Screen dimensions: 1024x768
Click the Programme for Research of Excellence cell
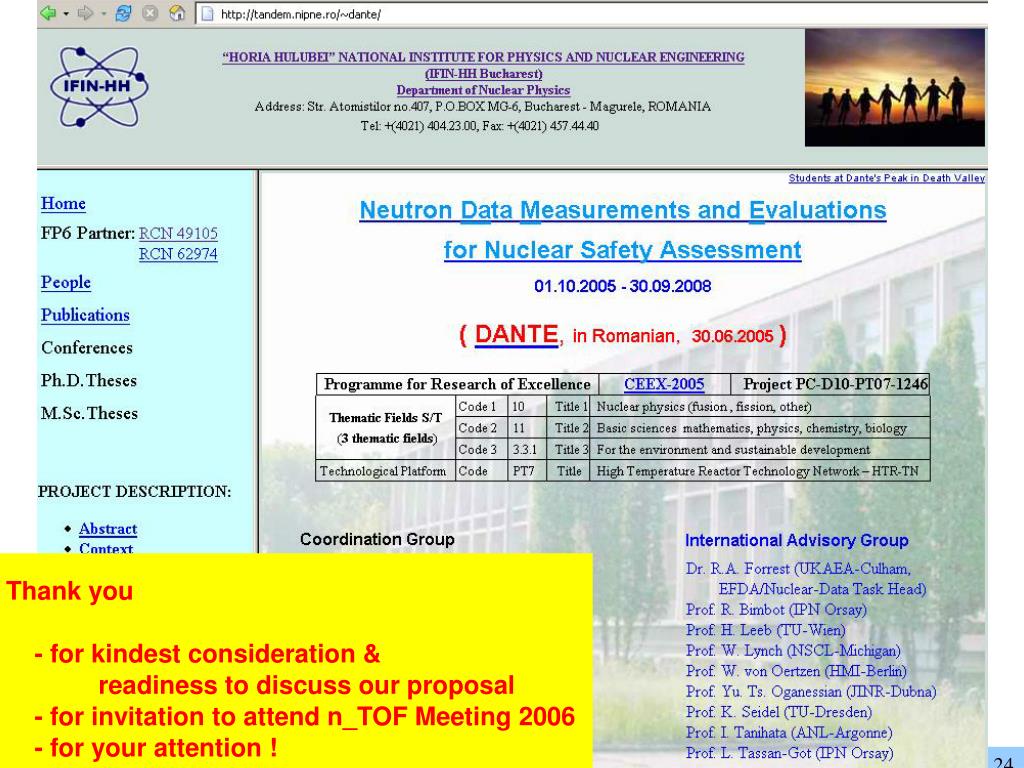pos(457,384)
